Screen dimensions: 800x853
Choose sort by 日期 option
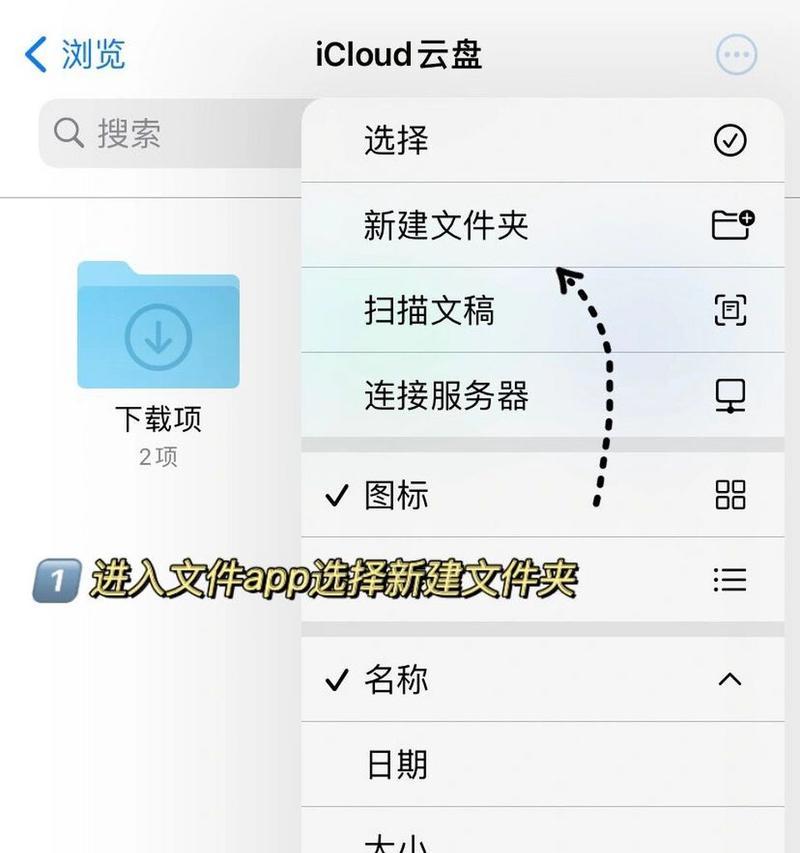pos(543,764)
